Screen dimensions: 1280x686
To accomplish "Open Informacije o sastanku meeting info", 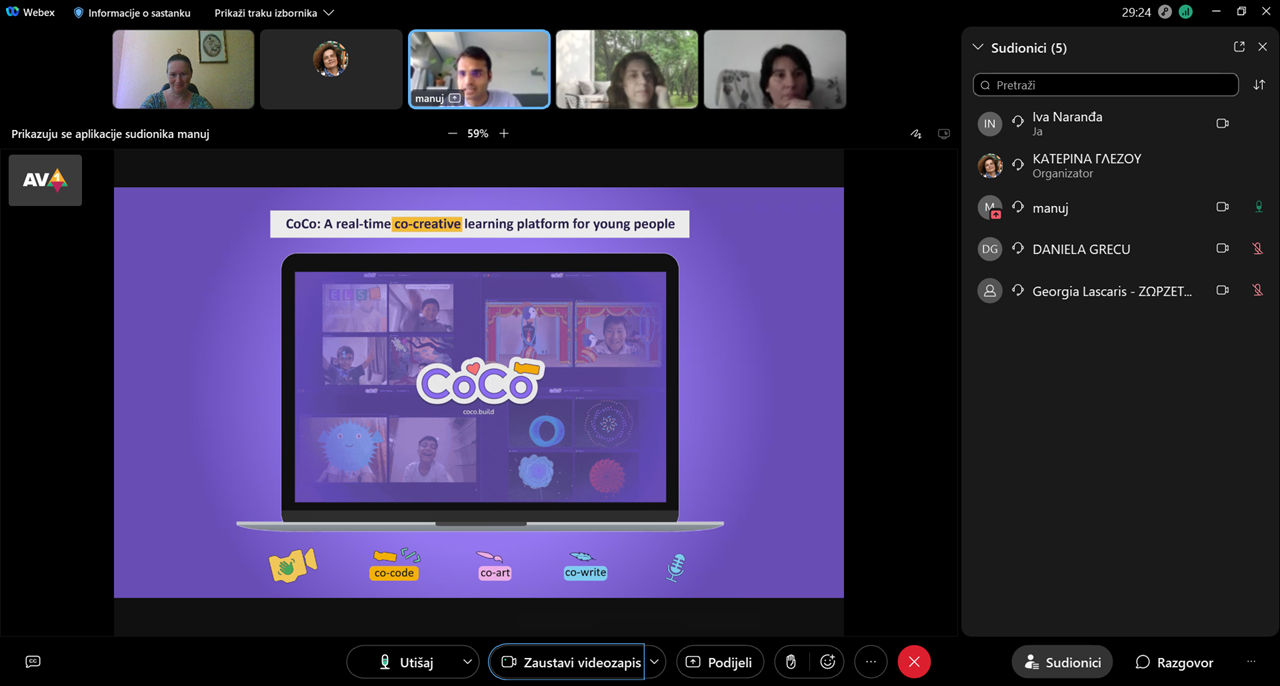I will 132,13.
